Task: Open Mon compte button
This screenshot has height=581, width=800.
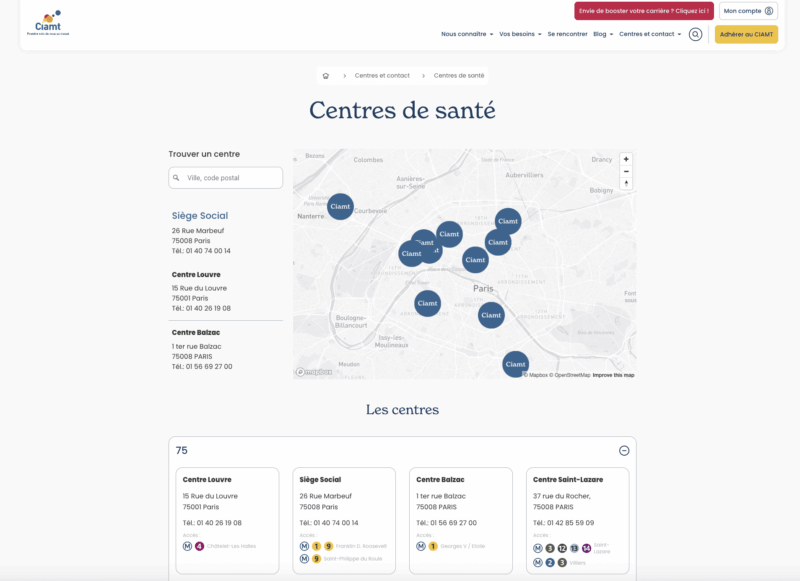Action: point(748,11)
